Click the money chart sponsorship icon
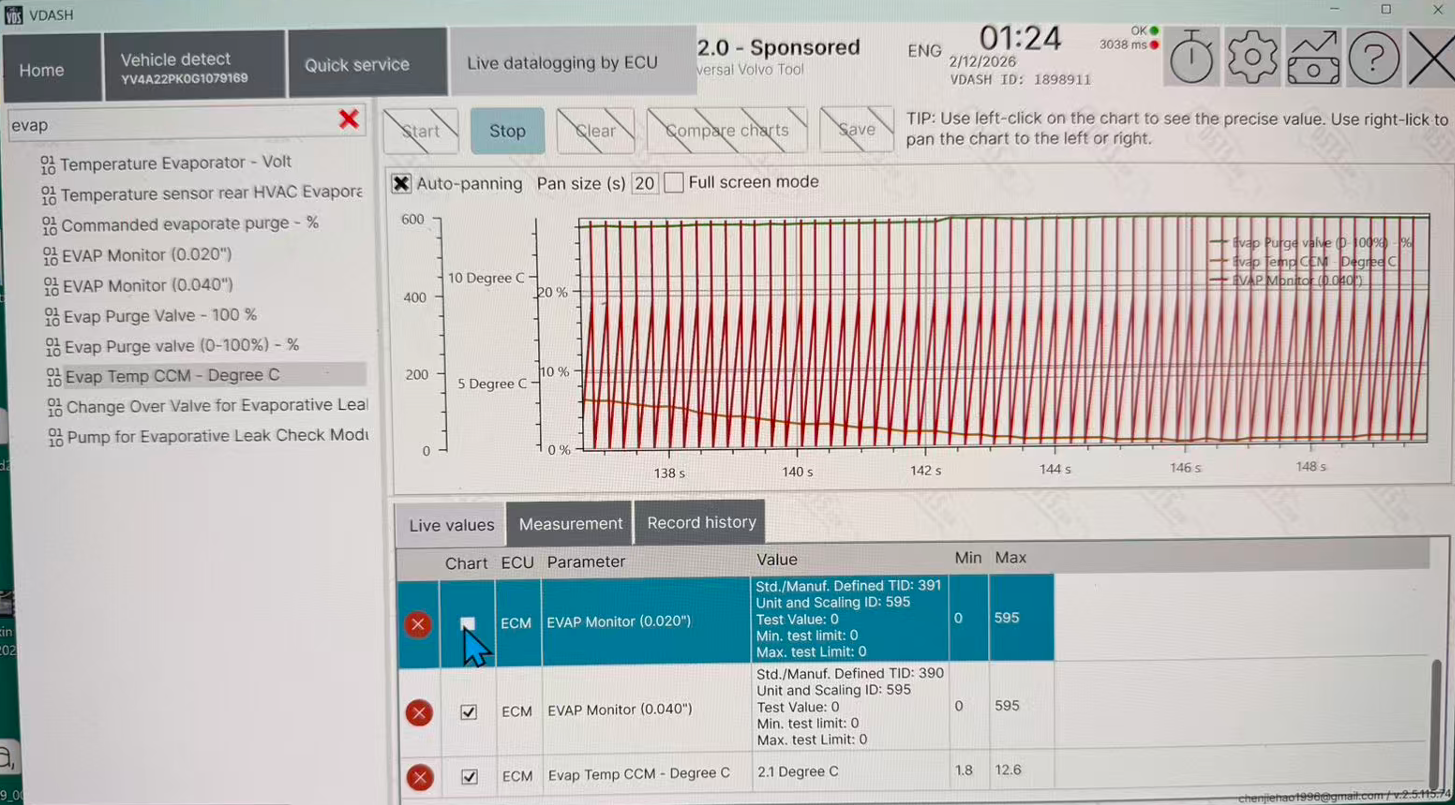This screenshot has height=805, width=1455. [1313, 59]
